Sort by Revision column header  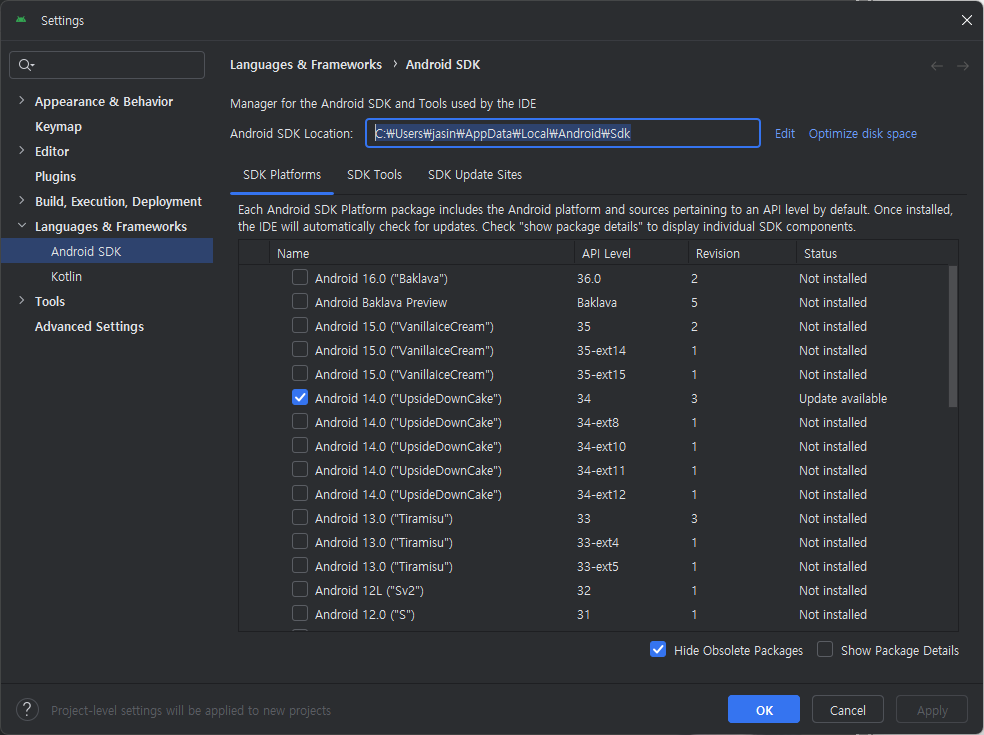tap(742, 253)
